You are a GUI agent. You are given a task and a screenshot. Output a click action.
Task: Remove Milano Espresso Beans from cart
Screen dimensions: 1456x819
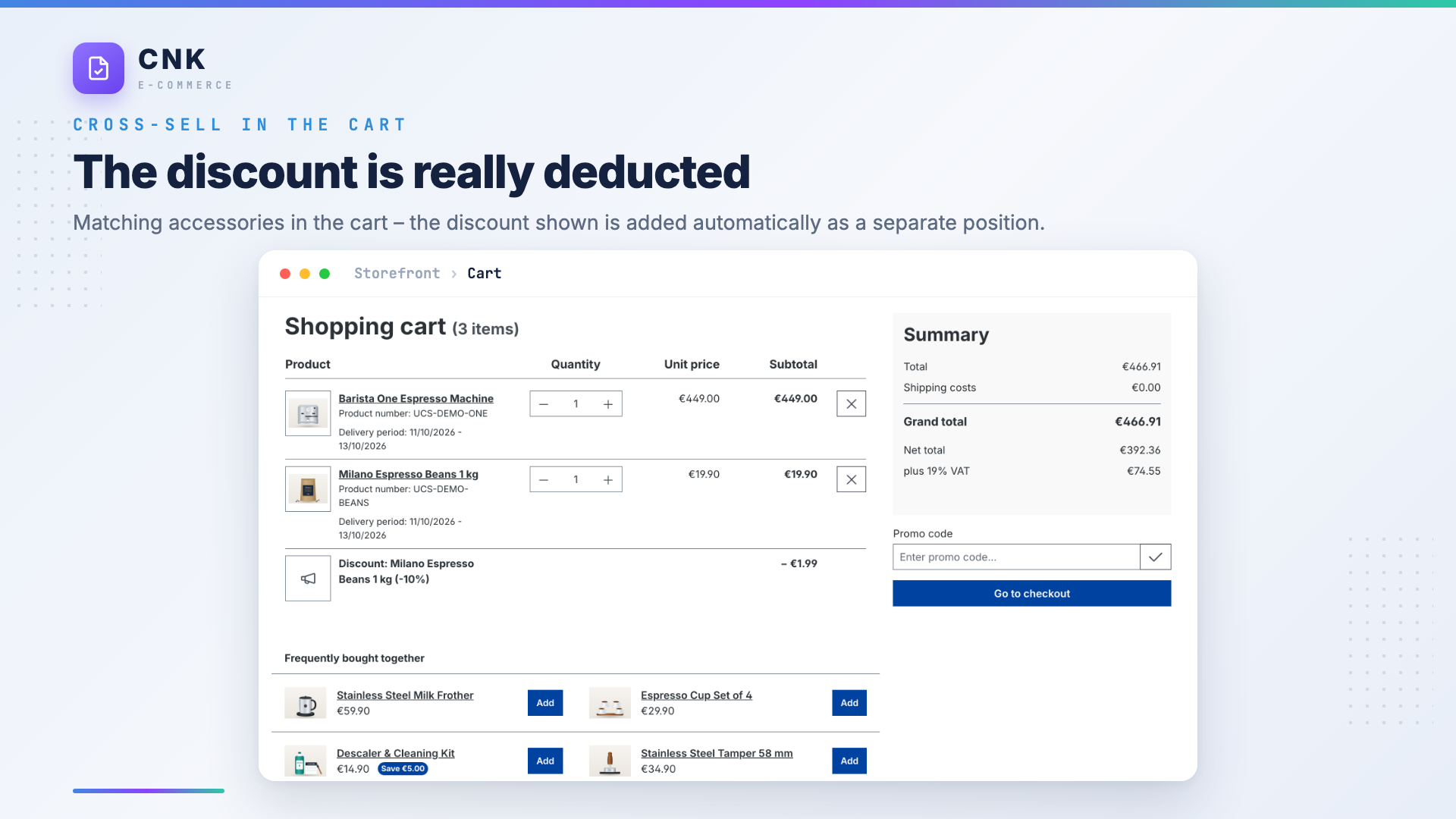(x=851, y=479)
